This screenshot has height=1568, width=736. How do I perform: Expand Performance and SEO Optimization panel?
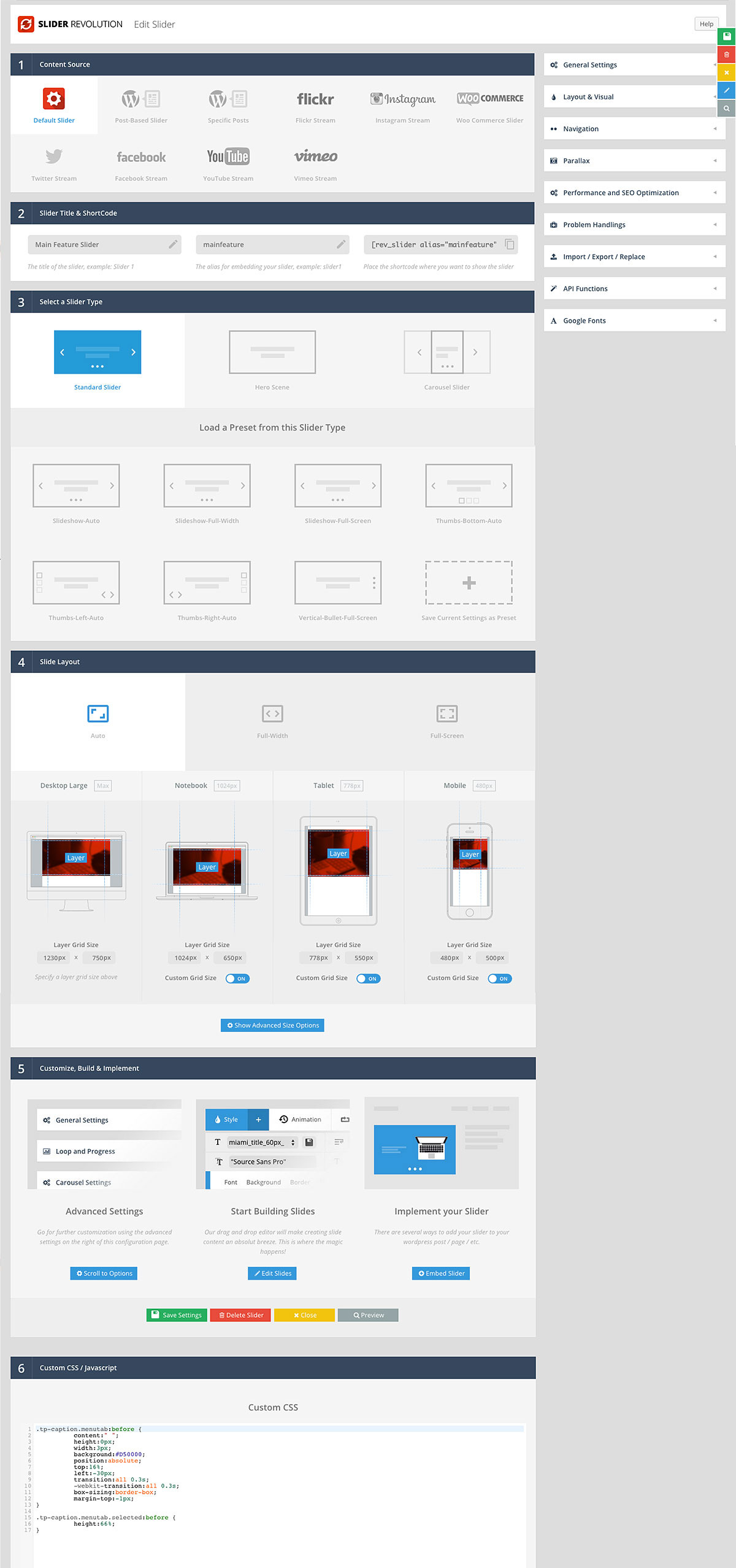coord(634,193)
